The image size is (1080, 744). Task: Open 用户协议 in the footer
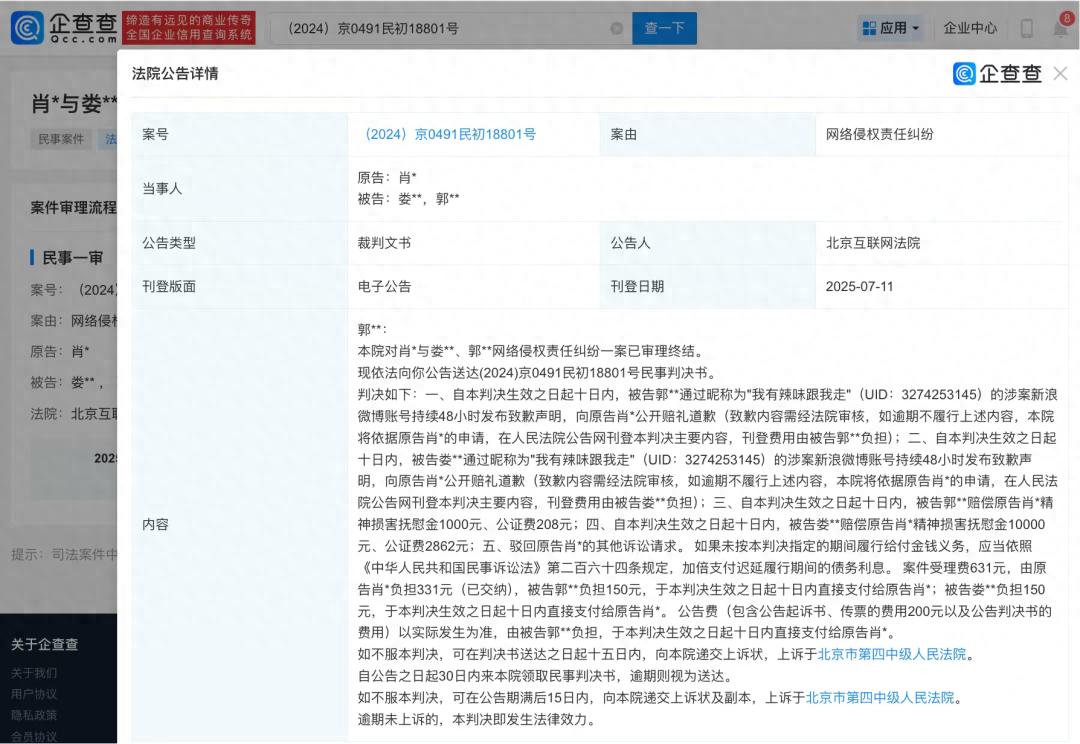[34, 694]
